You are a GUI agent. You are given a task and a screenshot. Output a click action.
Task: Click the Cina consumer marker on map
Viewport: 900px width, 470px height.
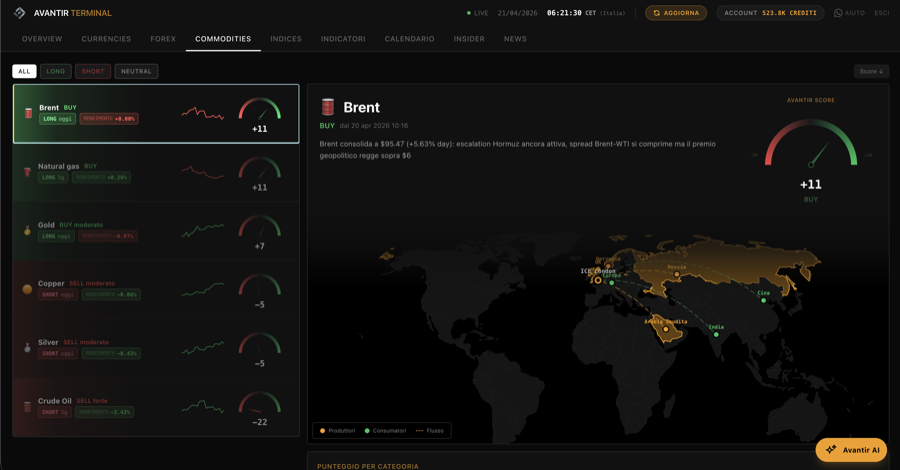[763, 300]
